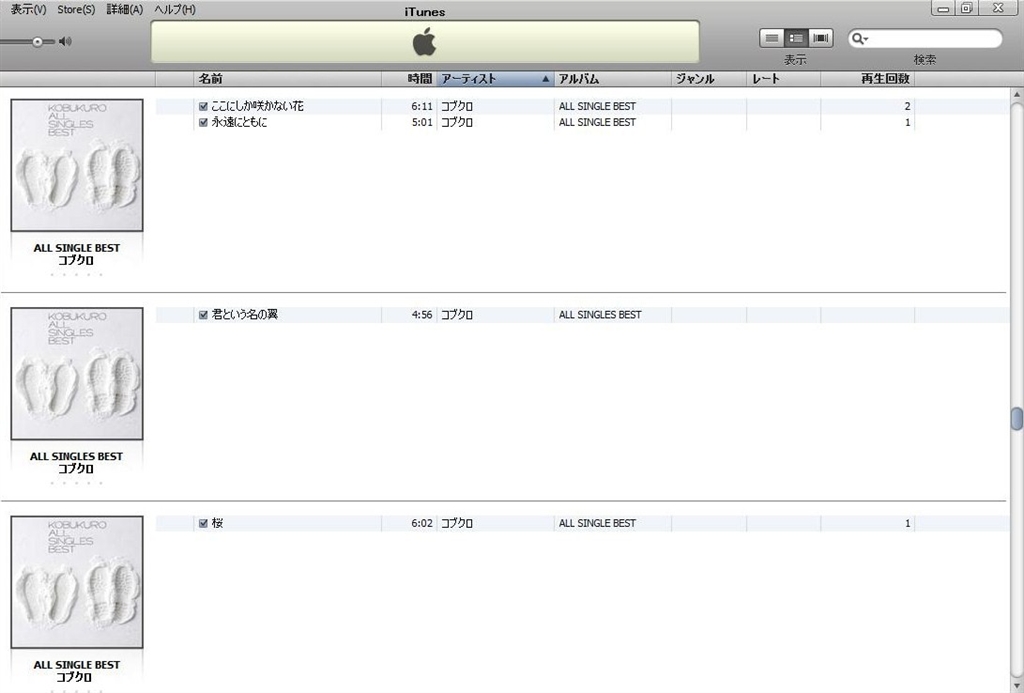Click play count 2 cell

pos(907,106)
